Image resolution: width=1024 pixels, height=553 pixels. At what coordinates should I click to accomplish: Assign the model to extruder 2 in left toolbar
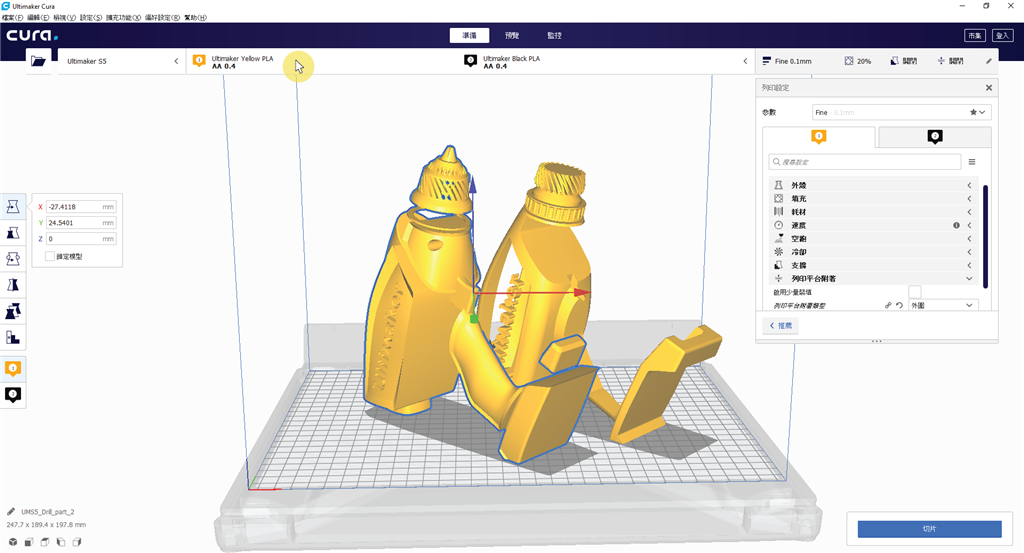click(13, 395)
